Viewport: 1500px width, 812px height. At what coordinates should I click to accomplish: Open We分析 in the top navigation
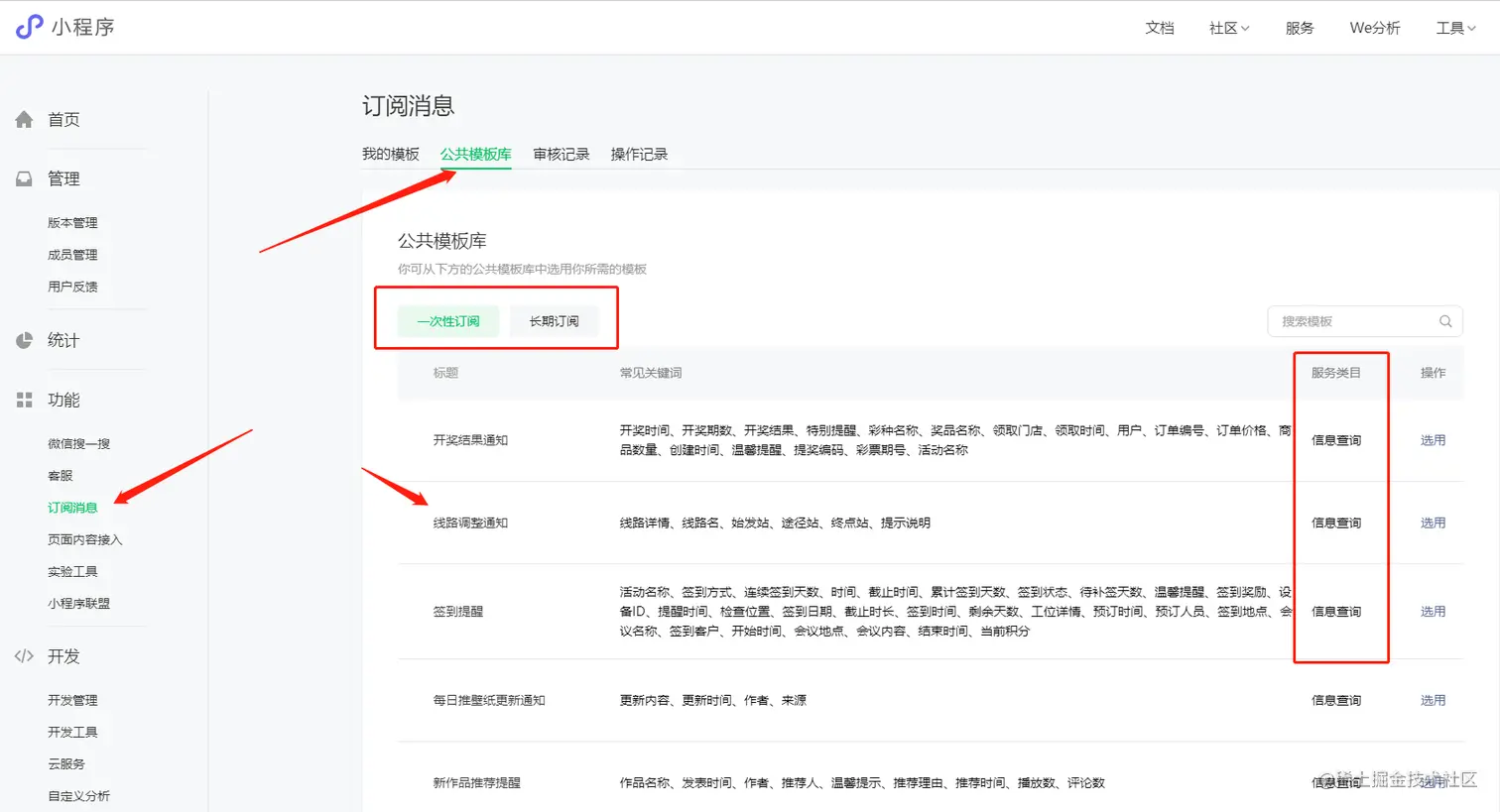[x=1375, y=28]
